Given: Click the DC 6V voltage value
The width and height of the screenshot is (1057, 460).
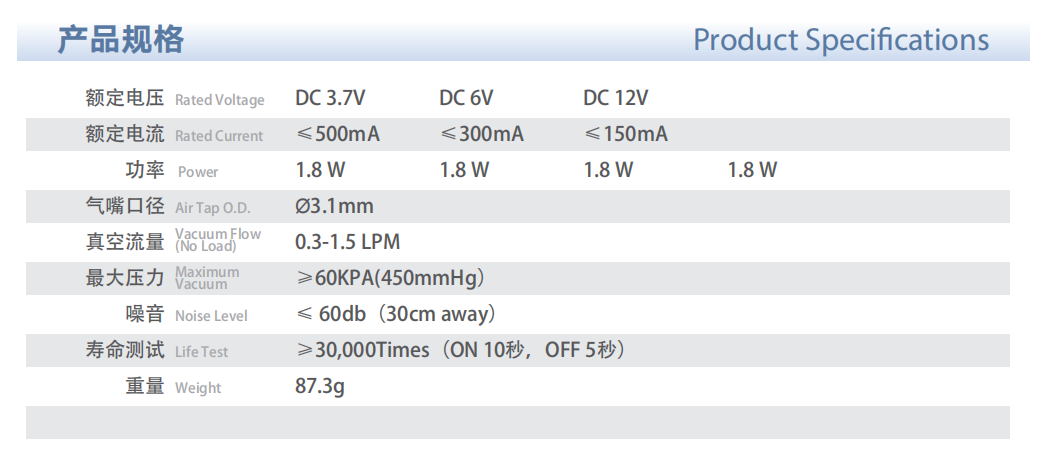Looking at the screenshot, I should (466, 98).
